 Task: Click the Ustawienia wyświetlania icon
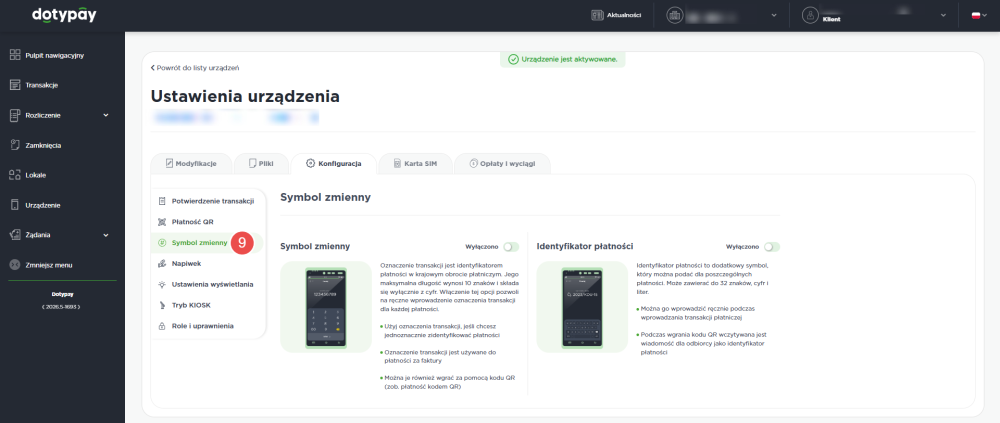tap(162, 284)
